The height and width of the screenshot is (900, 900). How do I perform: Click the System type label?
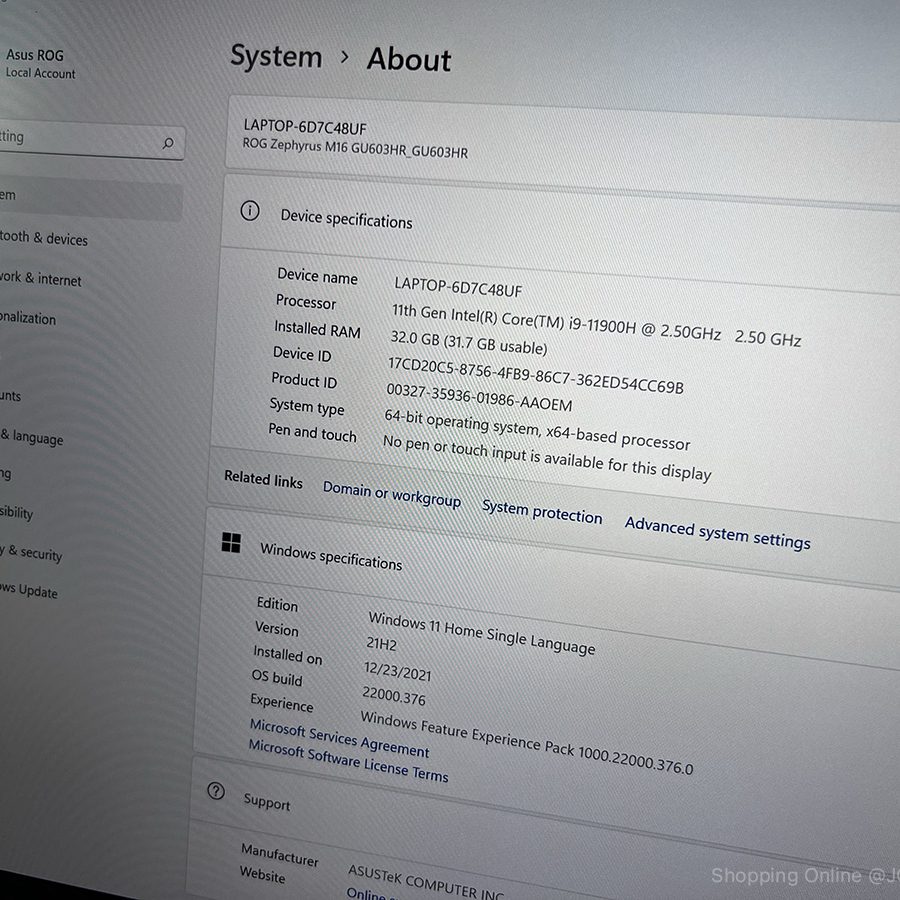coord(307,406)
